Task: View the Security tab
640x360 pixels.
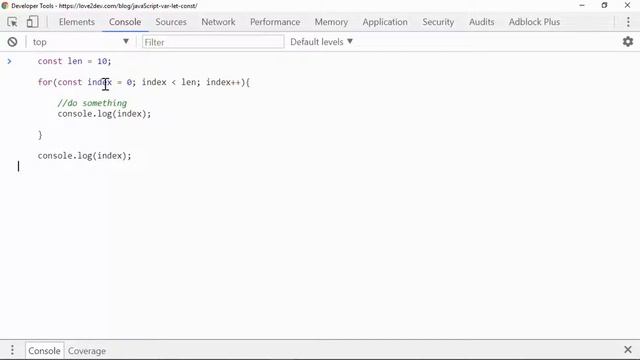Action: pyautogui.click(x=438, y=22)
